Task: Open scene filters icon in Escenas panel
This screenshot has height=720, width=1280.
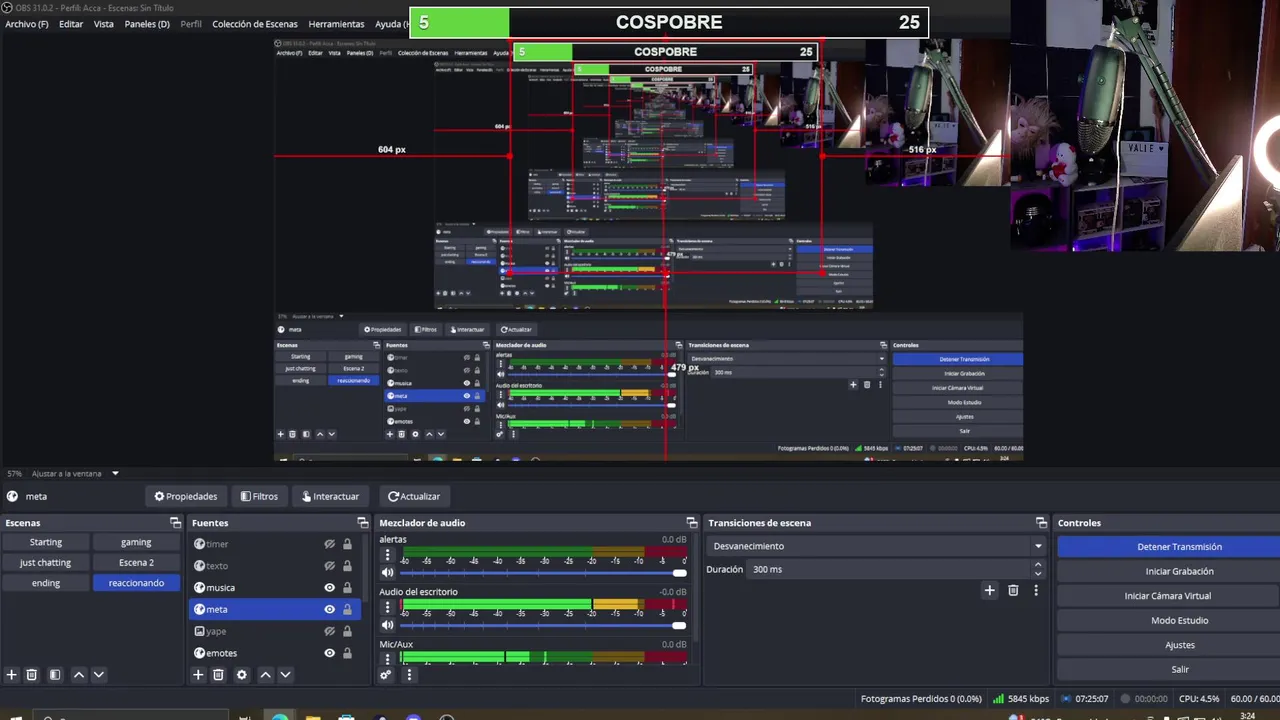Action: pos(55,675)
